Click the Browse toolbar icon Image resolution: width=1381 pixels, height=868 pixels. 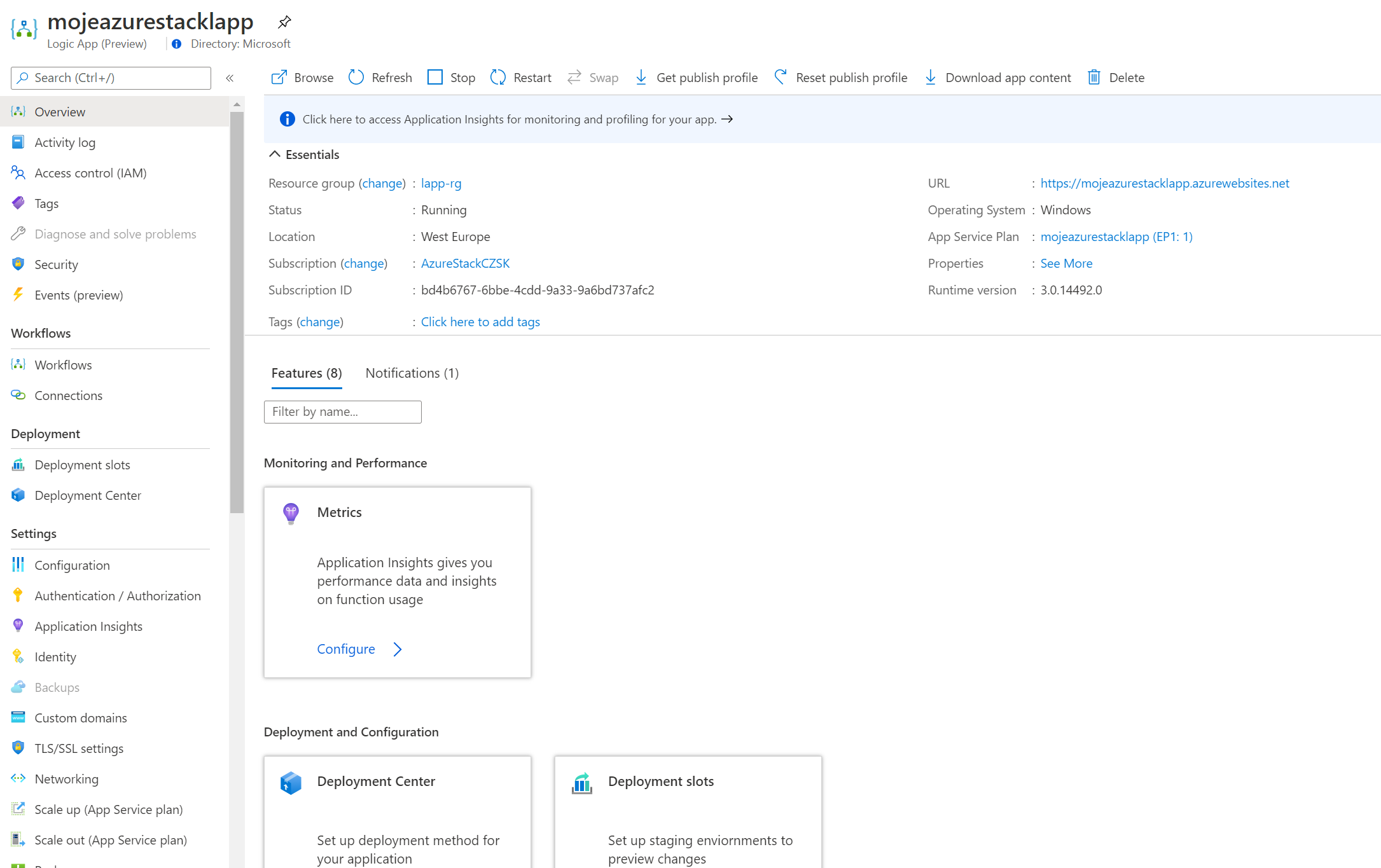279,78
